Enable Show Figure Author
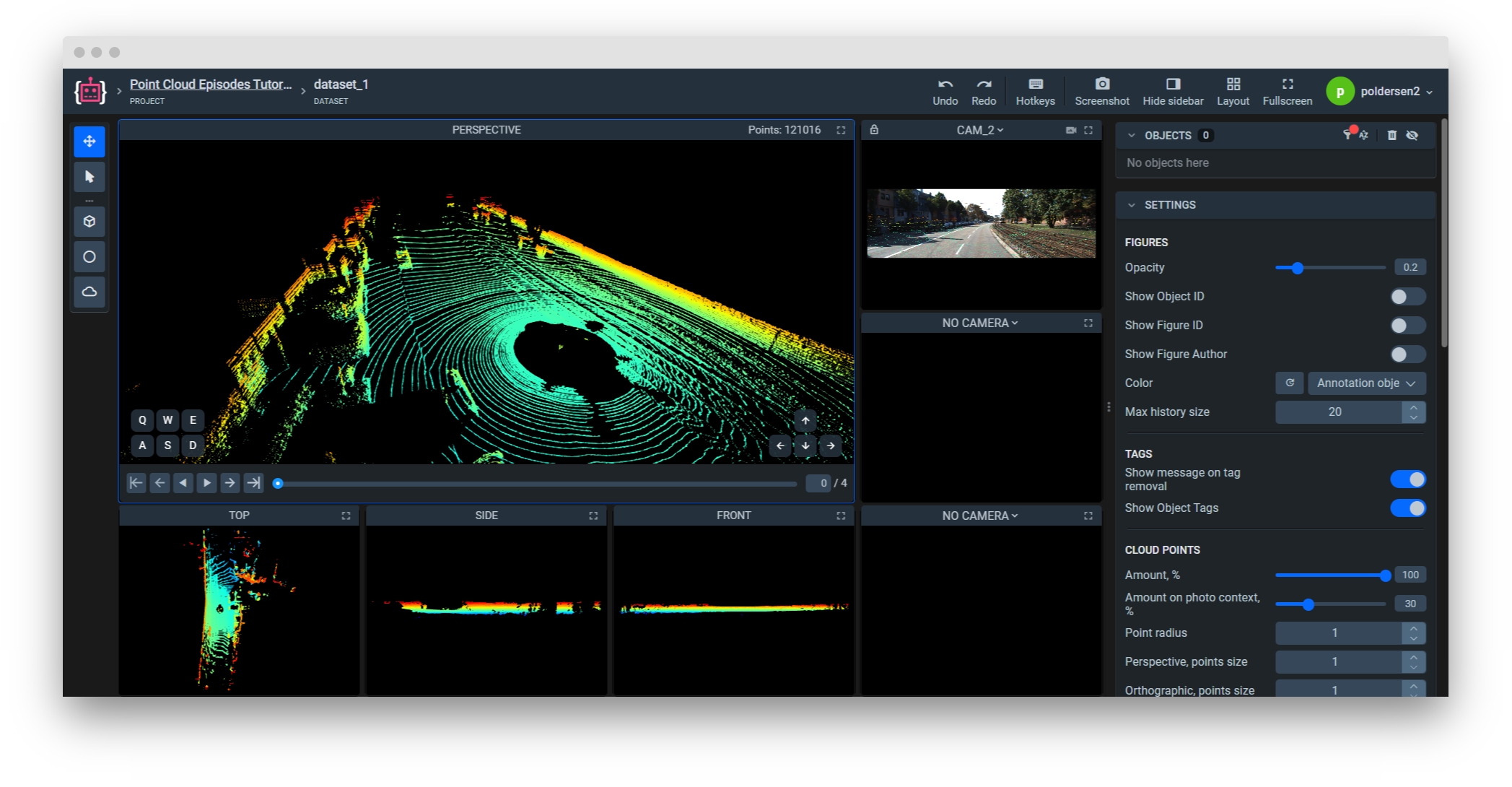 (x=1407, y=355)
